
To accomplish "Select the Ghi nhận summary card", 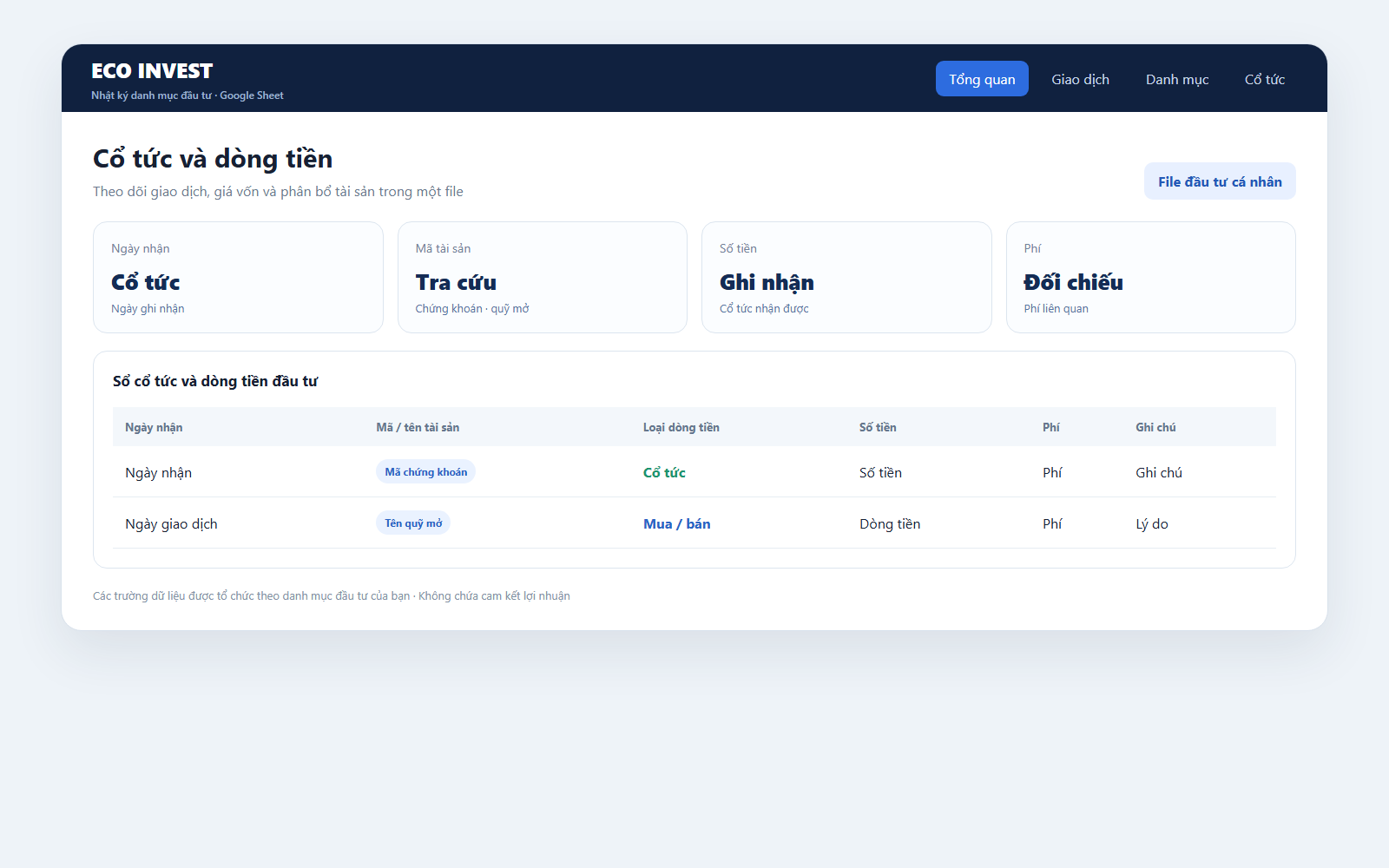I will click(x=846, y=277).
